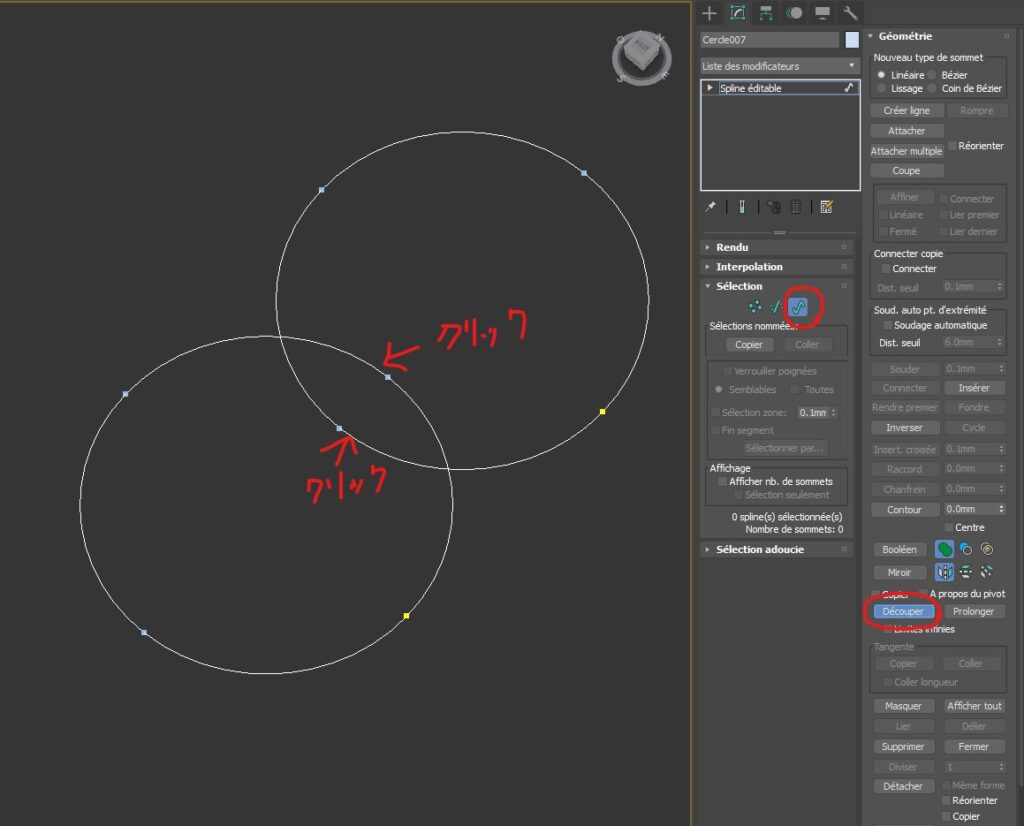This screenshot has width=1024, height=826.
Task: Expand the Rendu rollout
Action: tap(733, 247)
